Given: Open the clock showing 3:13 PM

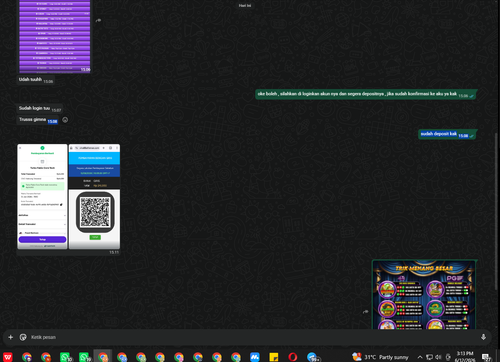Looking at the screenshot, I should click(465, 357).
